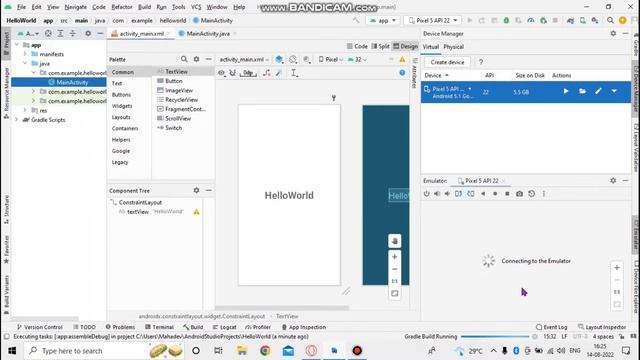640x360 pixels.
Task: Switch to Virtual devices tab
Action: tap(431, 47)
